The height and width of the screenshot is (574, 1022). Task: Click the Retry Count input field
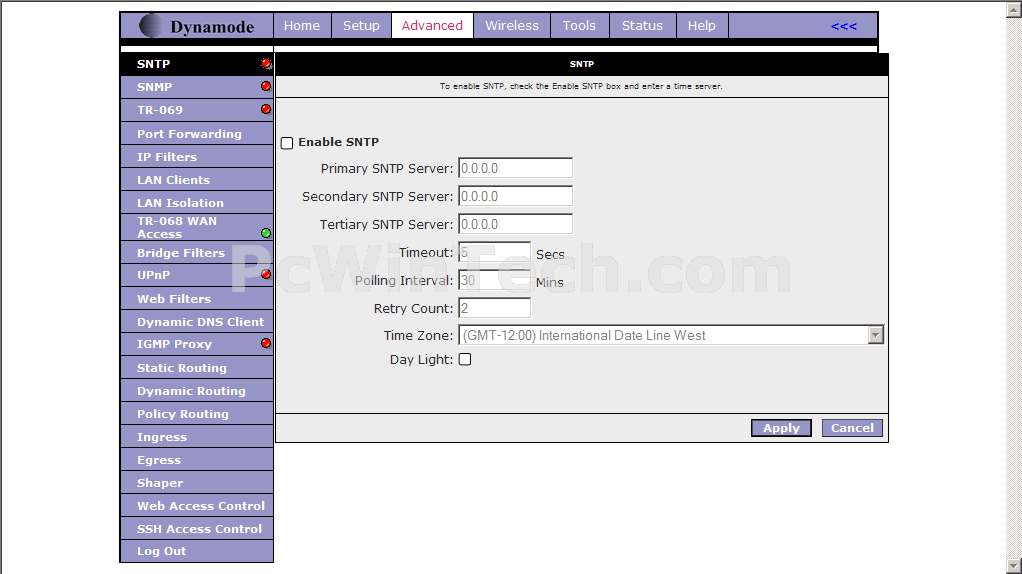pyautogui.click(x=495, y=308)
